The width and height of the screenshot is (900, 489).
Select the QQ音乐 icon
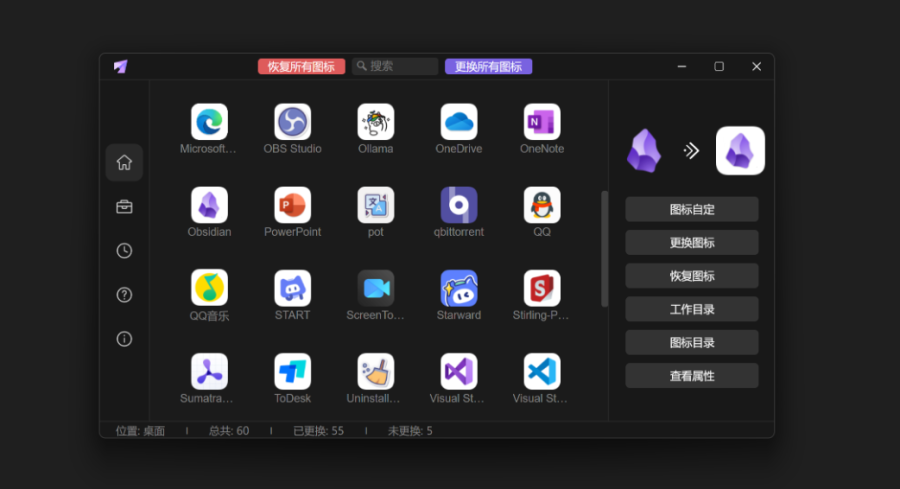coord(209,288)
